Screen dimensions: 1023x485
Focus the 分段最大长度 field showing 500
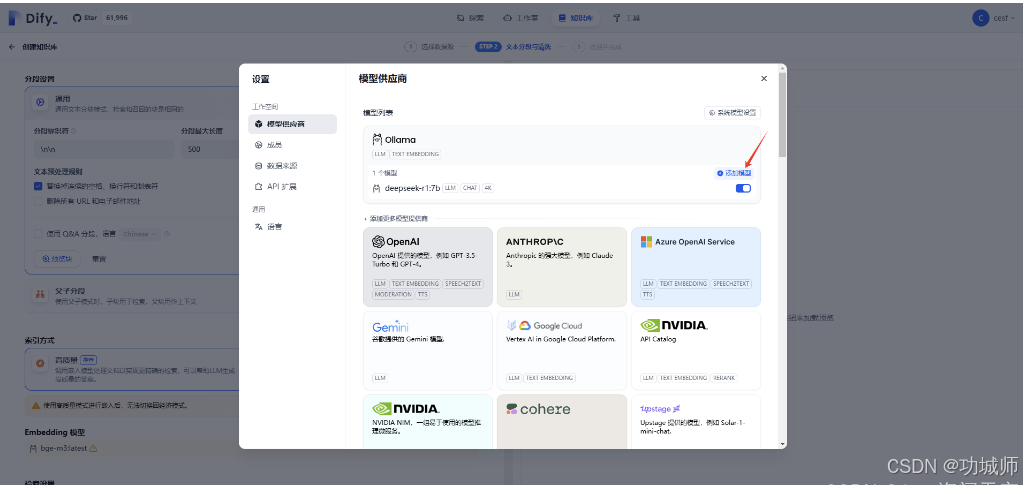(x=209, y=149)
